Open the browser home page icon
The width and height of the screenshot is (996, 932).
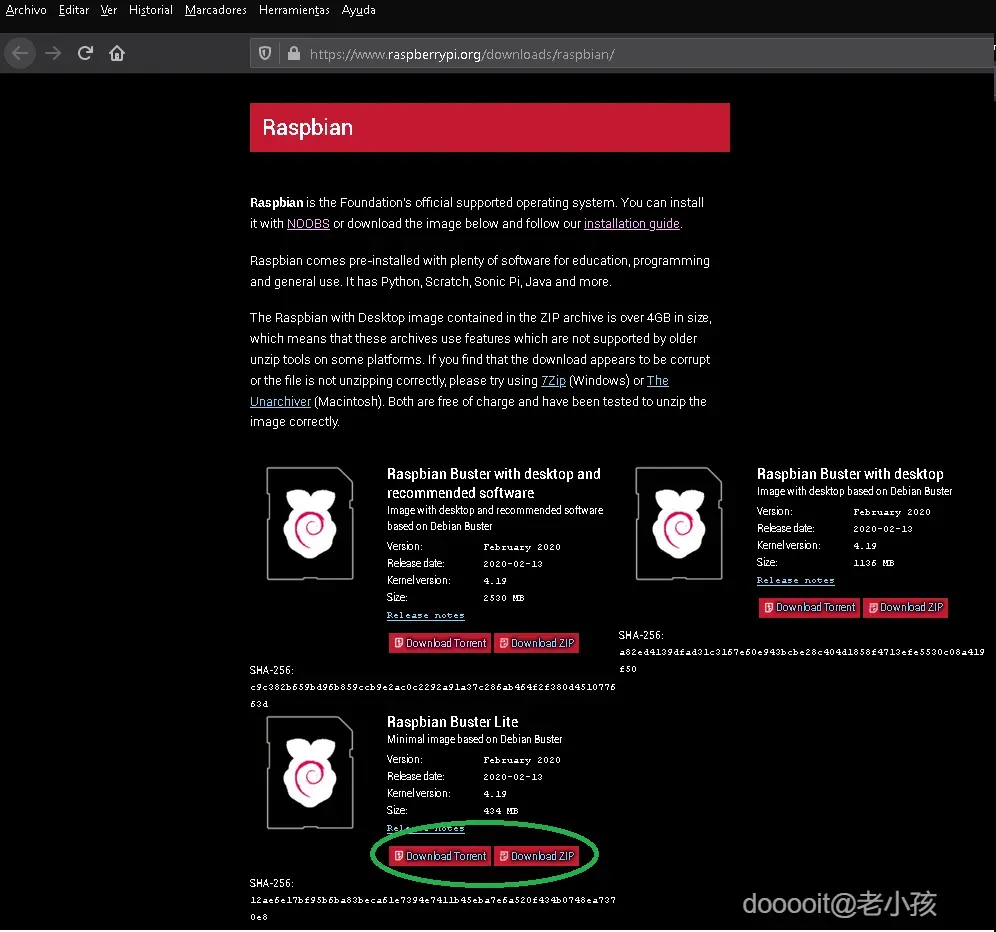(x=117, y=53)
